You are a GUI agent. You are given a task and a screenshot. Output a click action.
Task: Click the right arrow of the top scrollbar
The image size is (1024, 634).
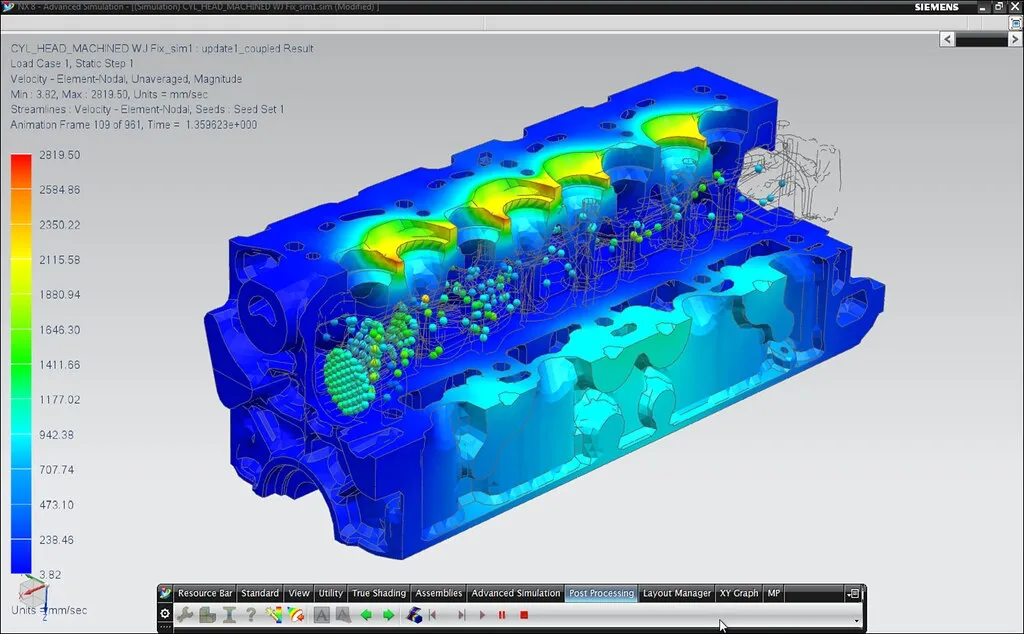pyautogui.click(x=1013, y=39)
